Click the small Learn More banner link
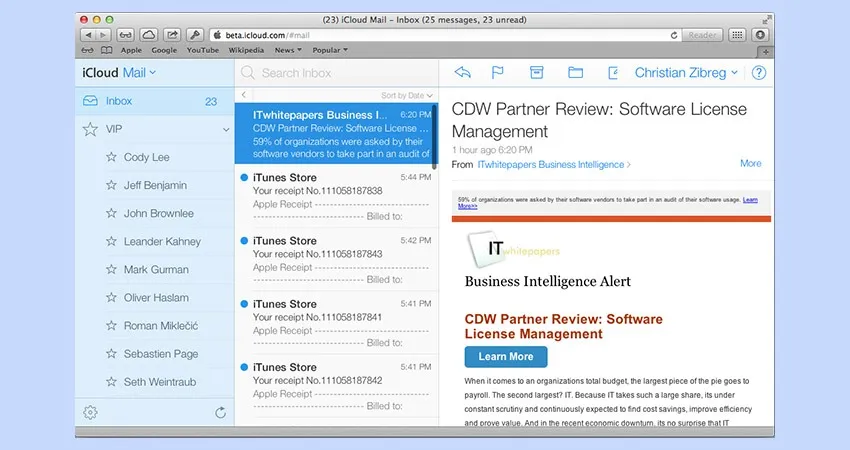Image resolution: width=850 pixels, height=450 pixels. (750, 200)
